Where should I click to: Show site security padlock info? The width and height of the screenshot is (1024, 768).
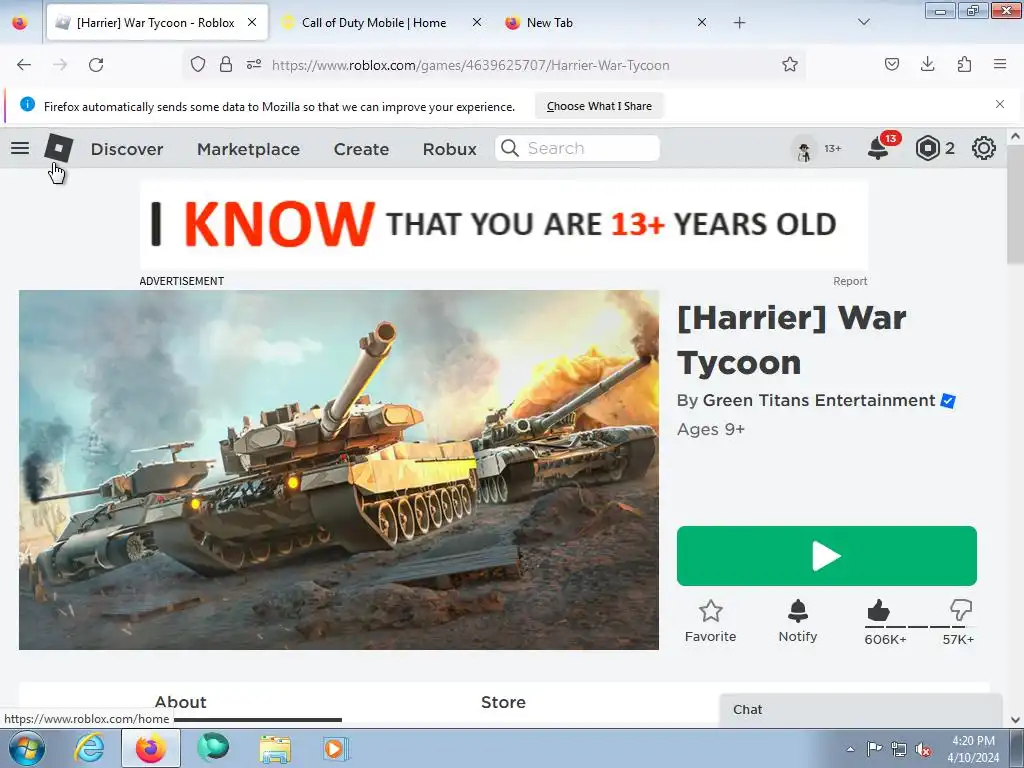pyautogui.click(x=226, y=64)
